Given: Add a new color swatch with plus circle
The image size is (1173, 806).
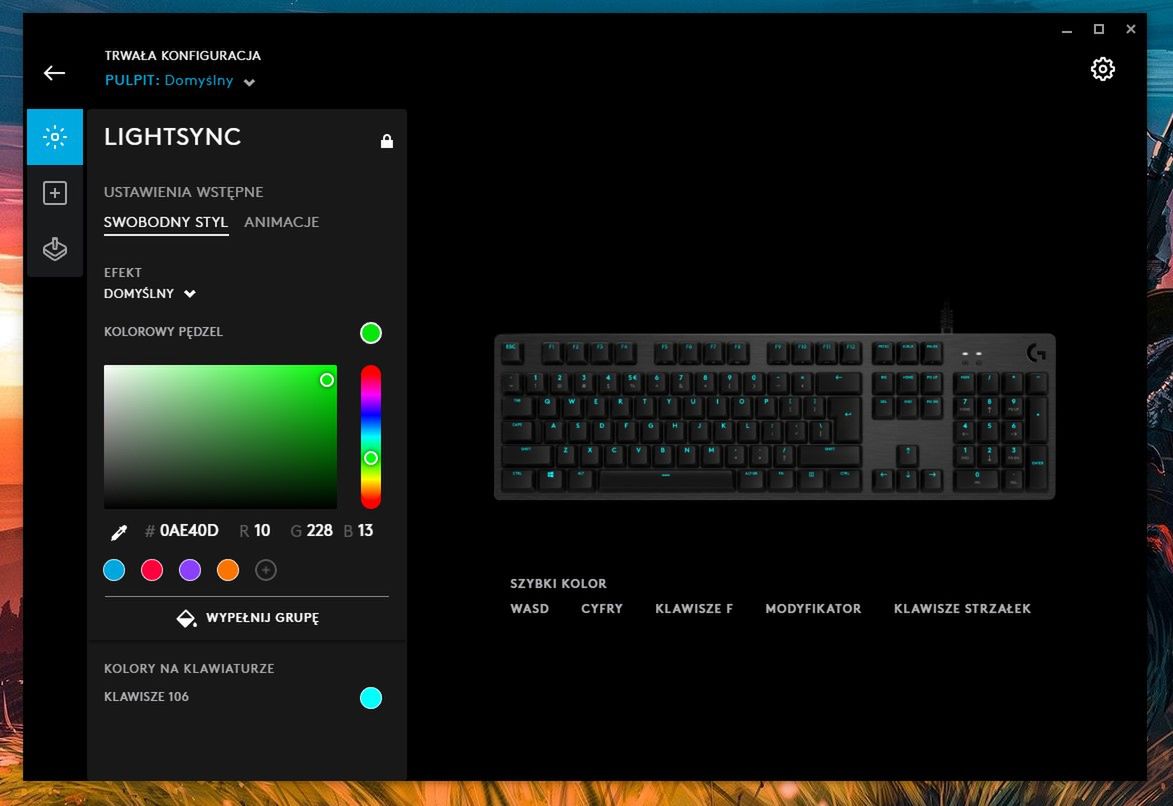Looking at the screenshot, I should coord(266,570).
